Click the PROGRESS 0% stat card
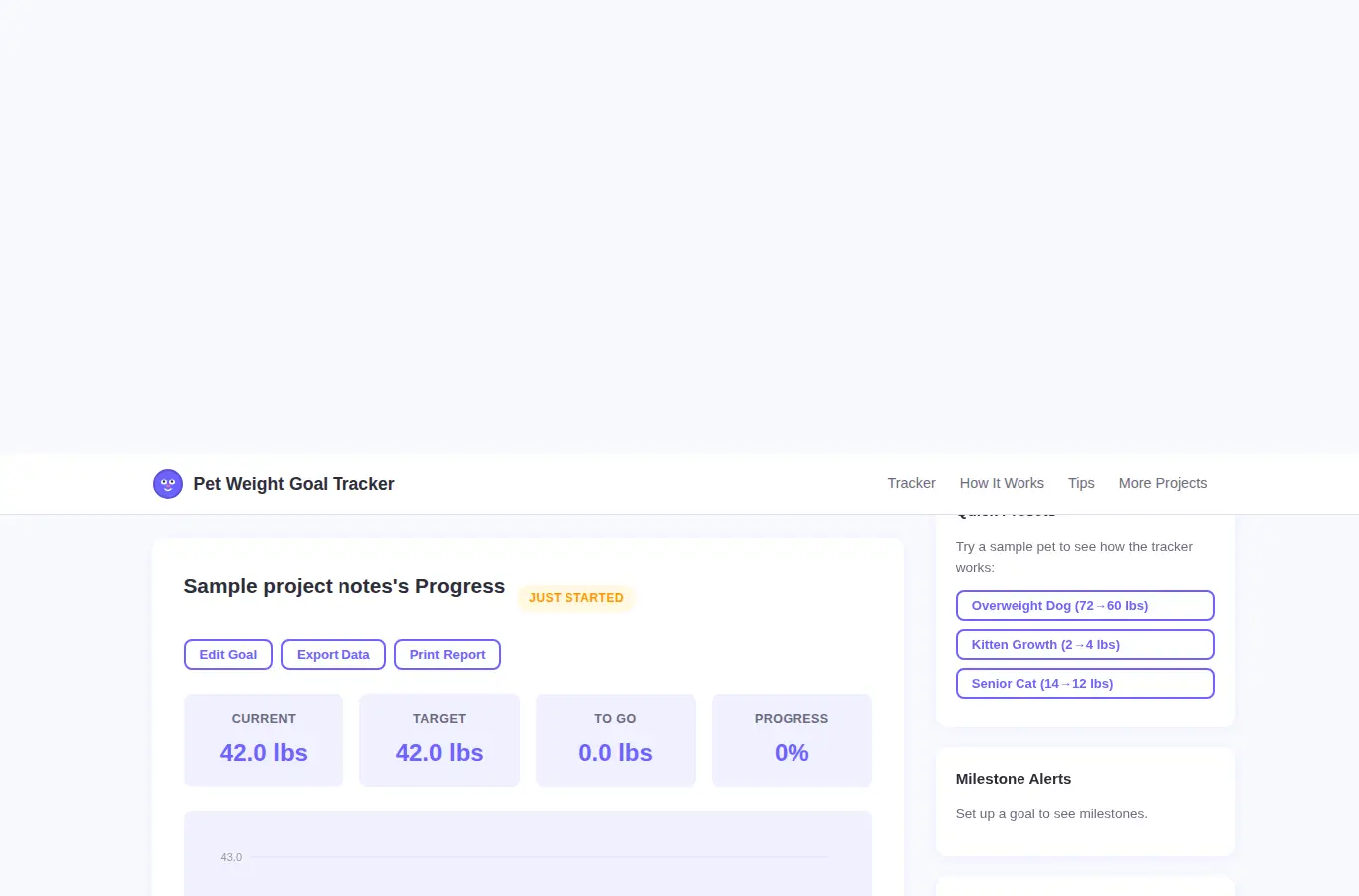This screenshot has width=1359, height=896. (792, 741)
